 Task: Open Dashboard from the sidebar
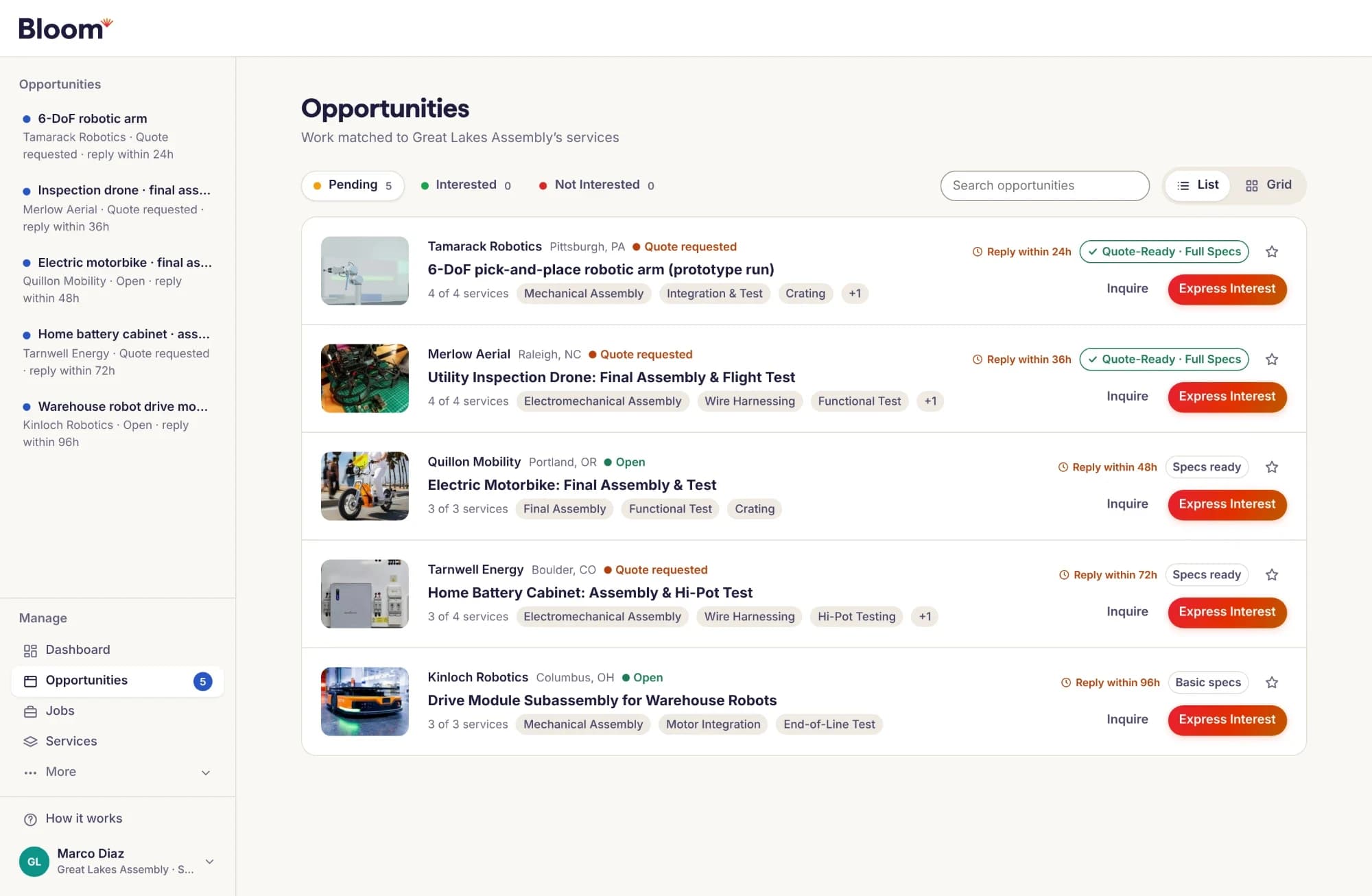(117, 650)
